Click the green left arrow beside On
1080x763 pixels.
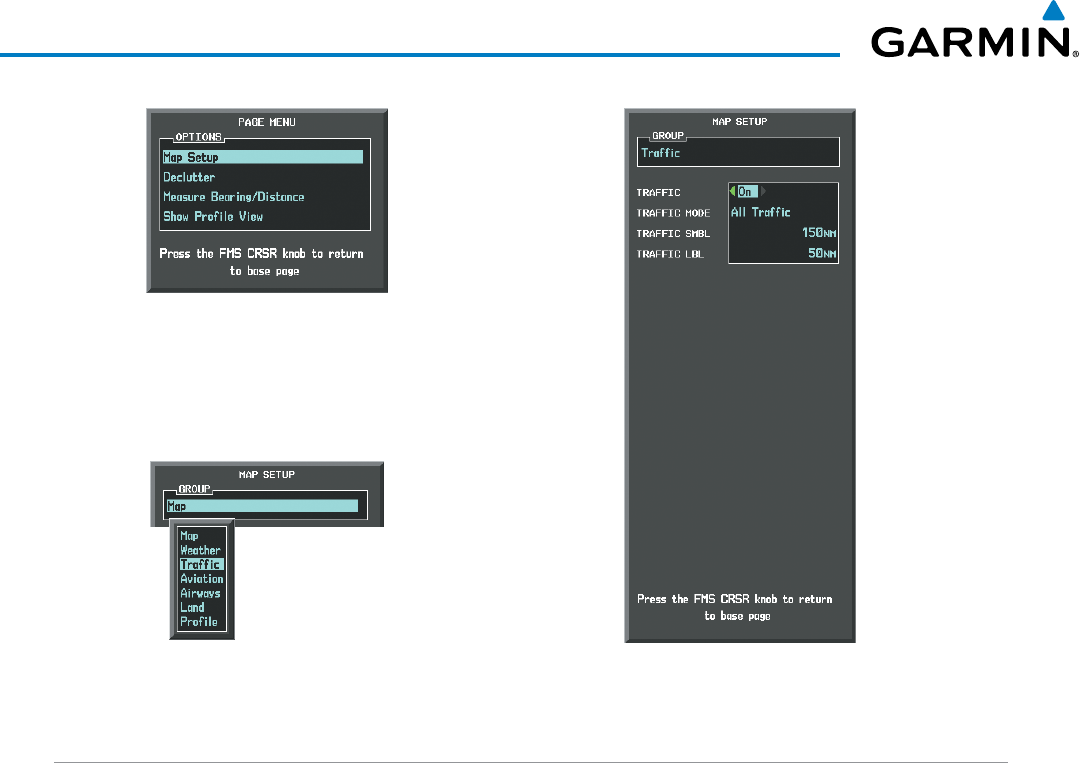pos(733,191)
